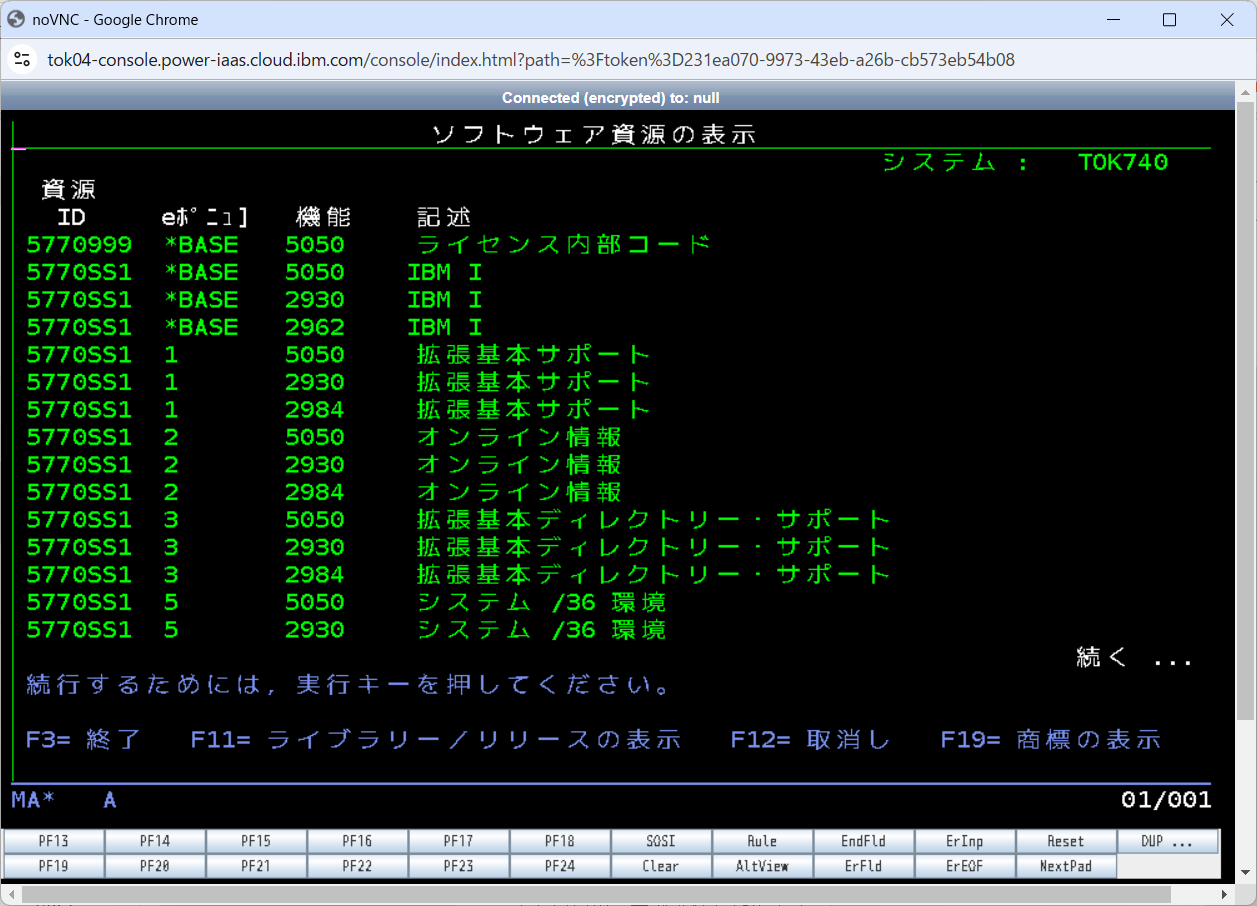This screenshot has width=1257, height=906.
Task: Click the 記述 column header
Action: click(x=444, y=217)
